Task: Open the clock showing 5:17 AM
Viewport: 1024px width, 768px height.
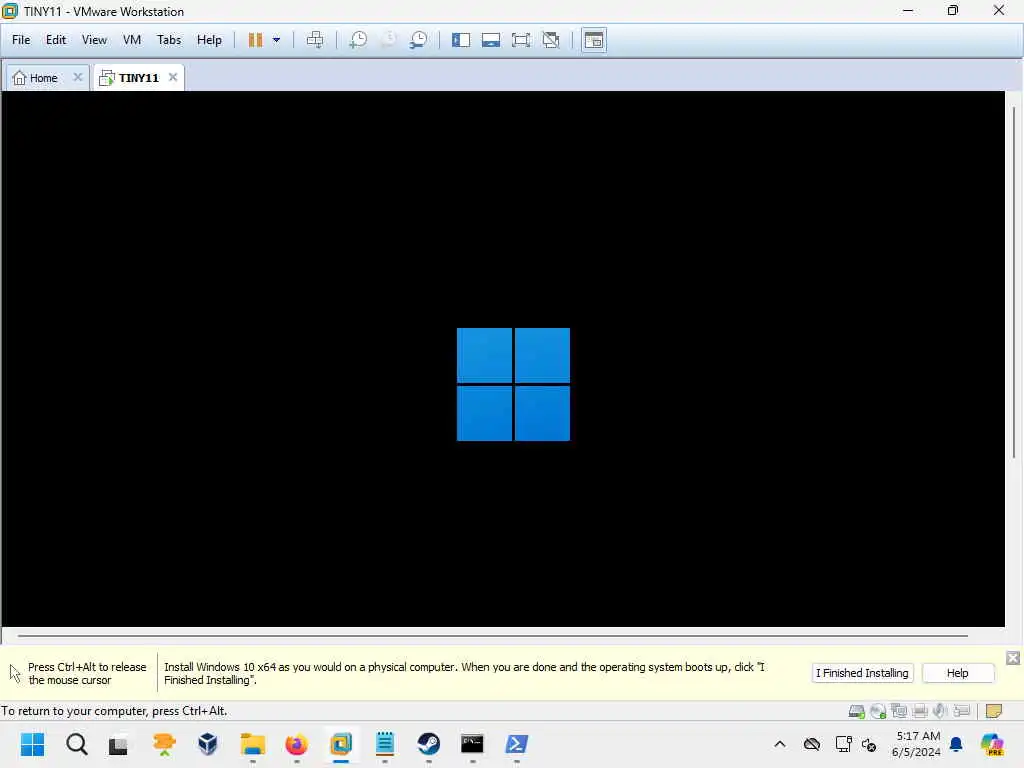Action: pyautogui.click(x=917, y=744)
